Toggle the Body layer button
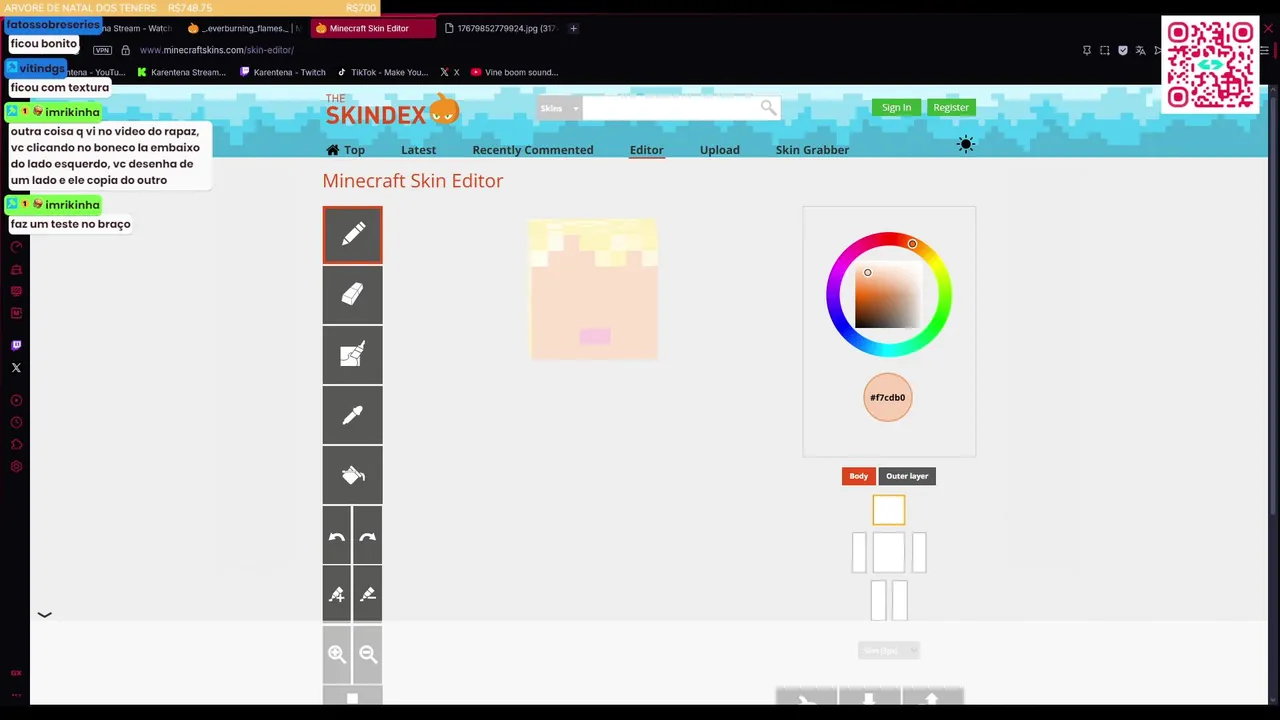Image resolution: width=1280 pixels, height=720 pixels. (x=858, y=476)
